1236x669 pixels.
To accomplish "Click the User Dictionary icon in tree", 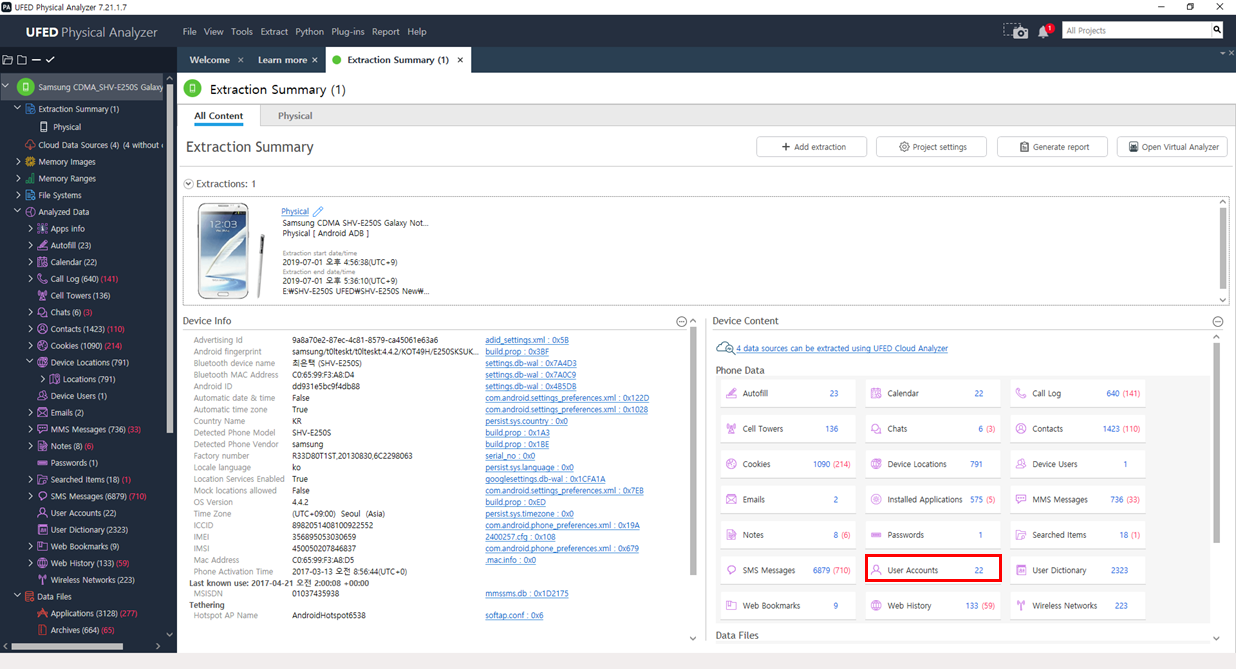I will click(42, 530).
